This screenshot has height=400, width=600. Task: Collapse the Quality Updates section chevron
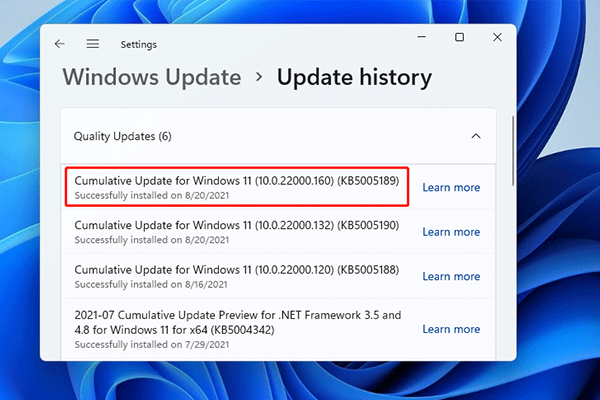pos(476,136)
